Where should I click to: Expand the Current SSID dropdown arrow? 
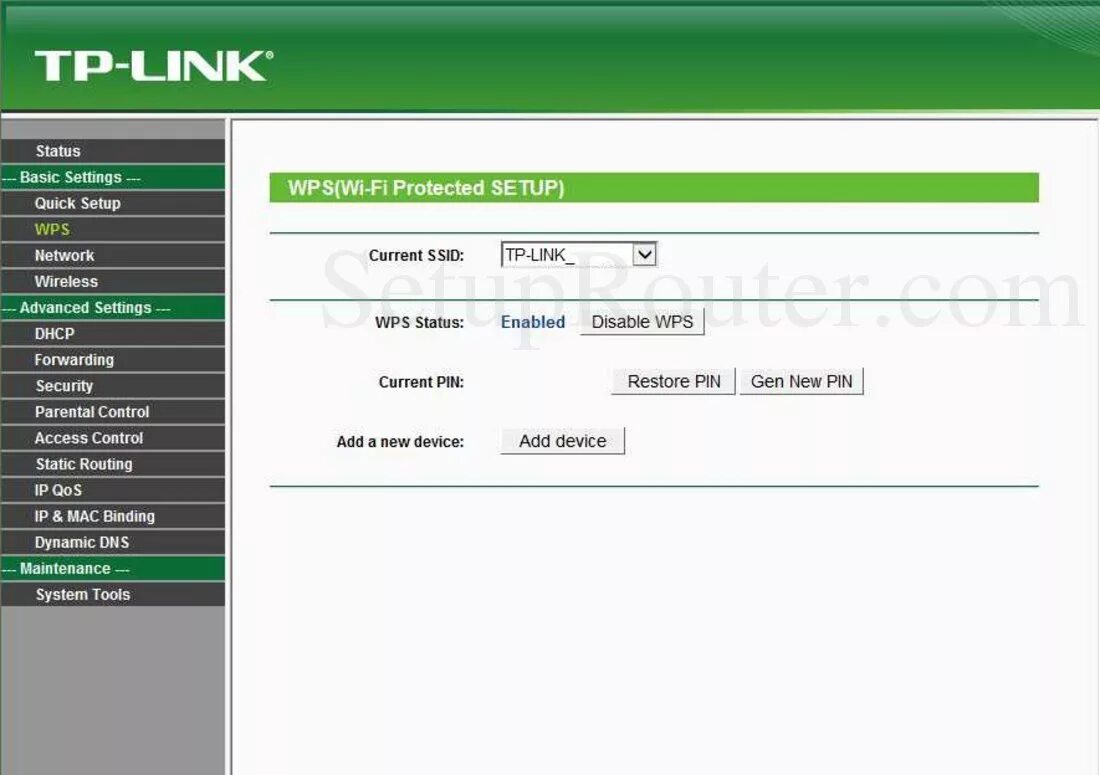click(x=645, y=255)
